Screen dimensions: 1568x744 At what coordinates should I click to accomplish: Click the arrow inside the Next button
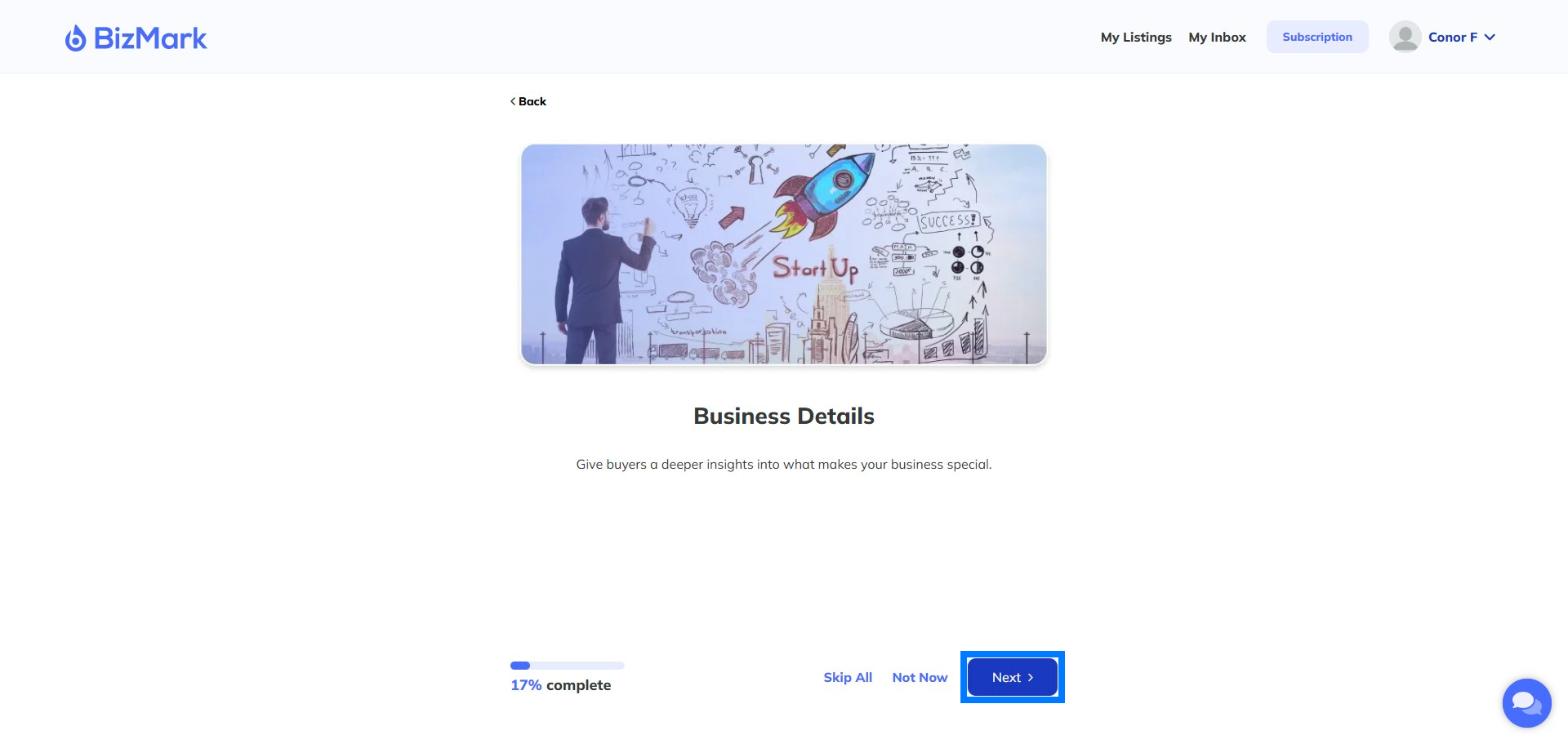point(1031,677)
